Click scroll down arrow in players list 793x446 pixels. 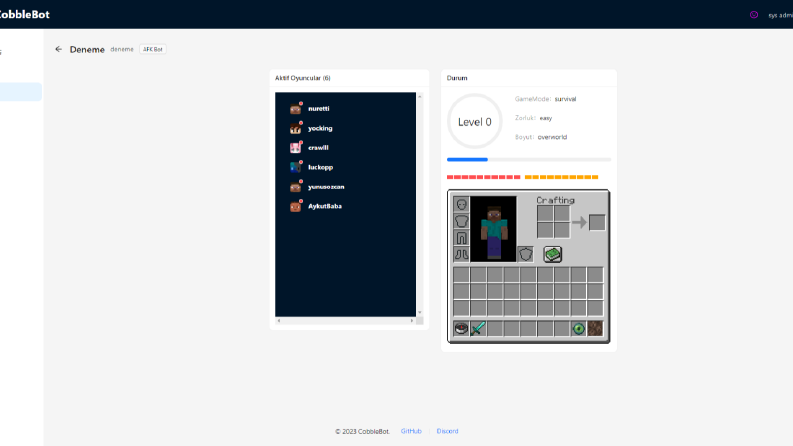(x=420, y=313)
